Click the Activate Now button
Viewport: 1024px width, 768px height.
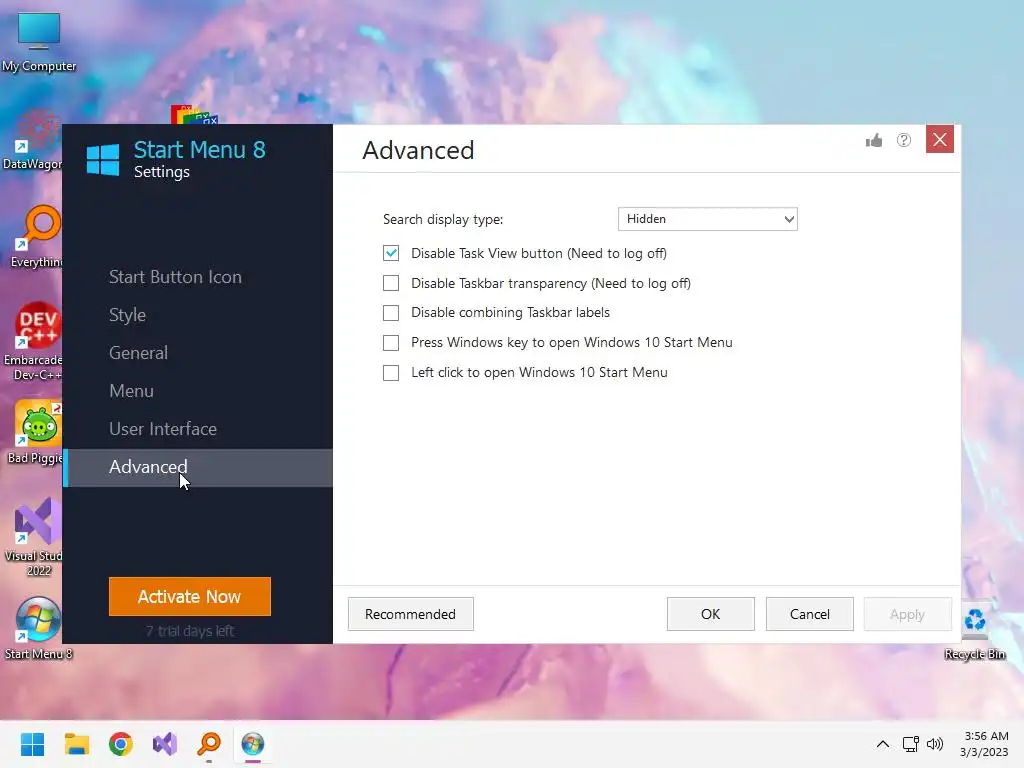click(189, 596)
